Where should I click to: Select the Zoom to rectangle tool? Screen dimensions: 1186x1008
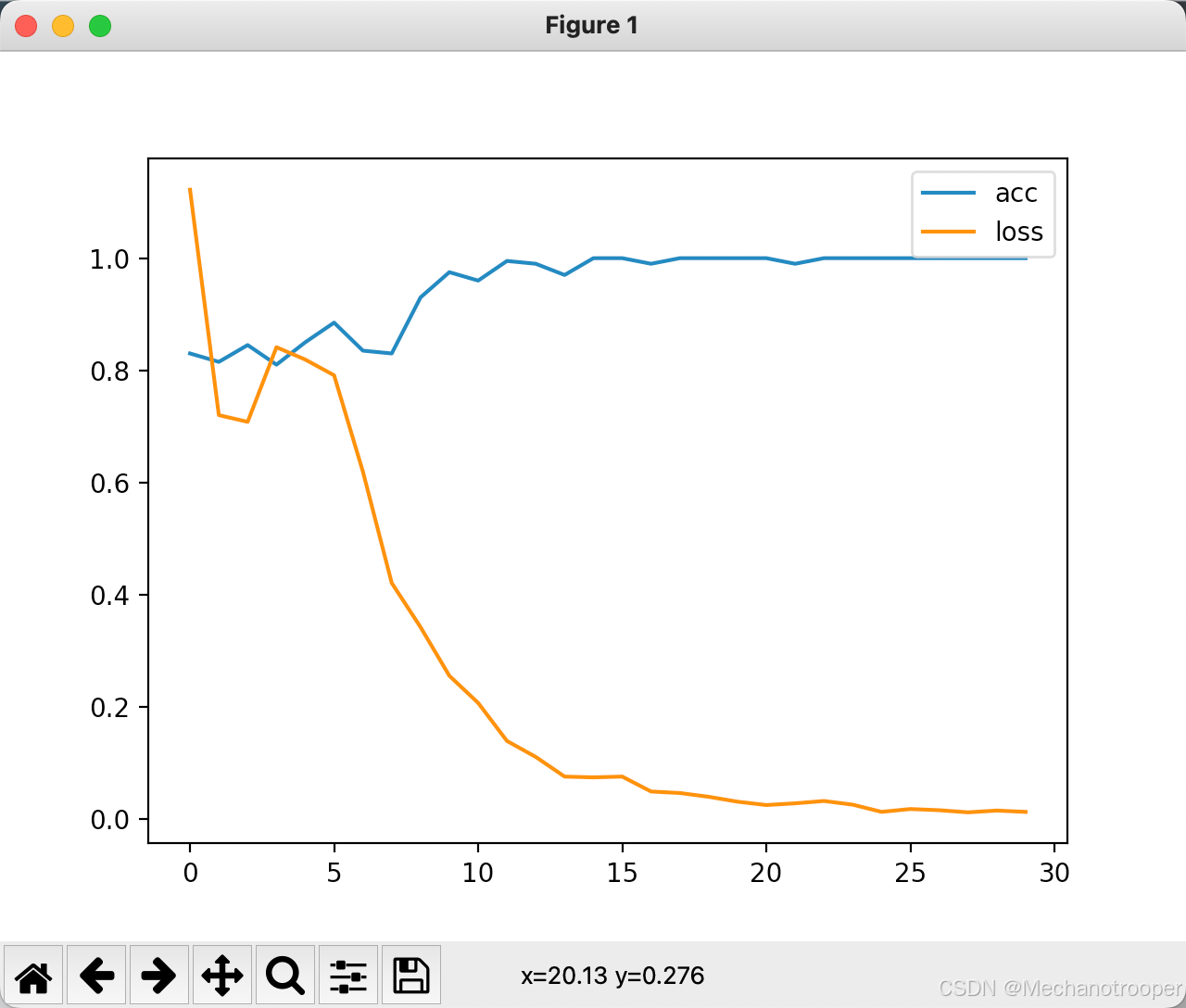pos(285,975)
